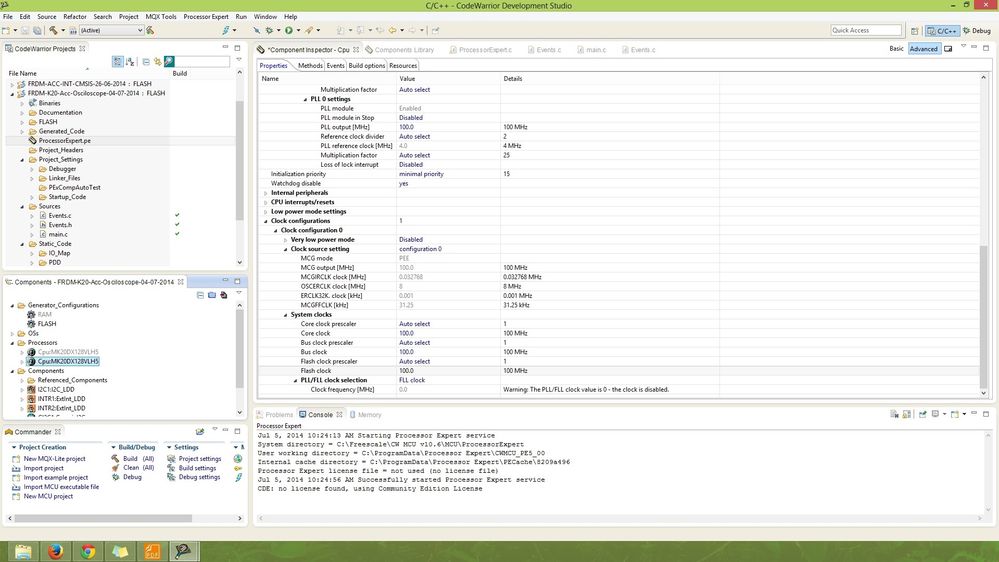Click the Commander horizontal scrollbar
The height and width of the screenshot is (562, 999).
pyautogui.click(x=103, y=519)
